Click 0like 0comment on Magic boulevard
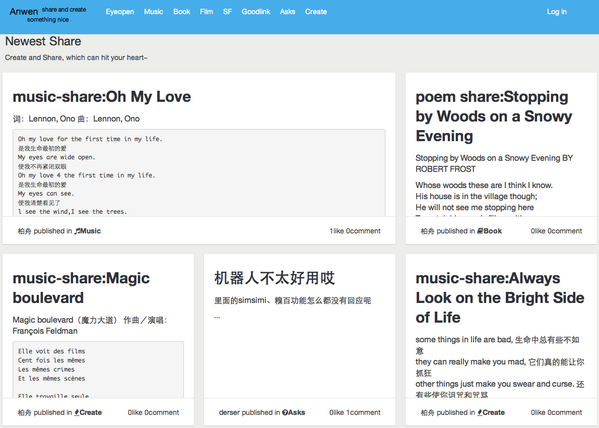This screenshot has width=599, height=428. tap(153, 412)
